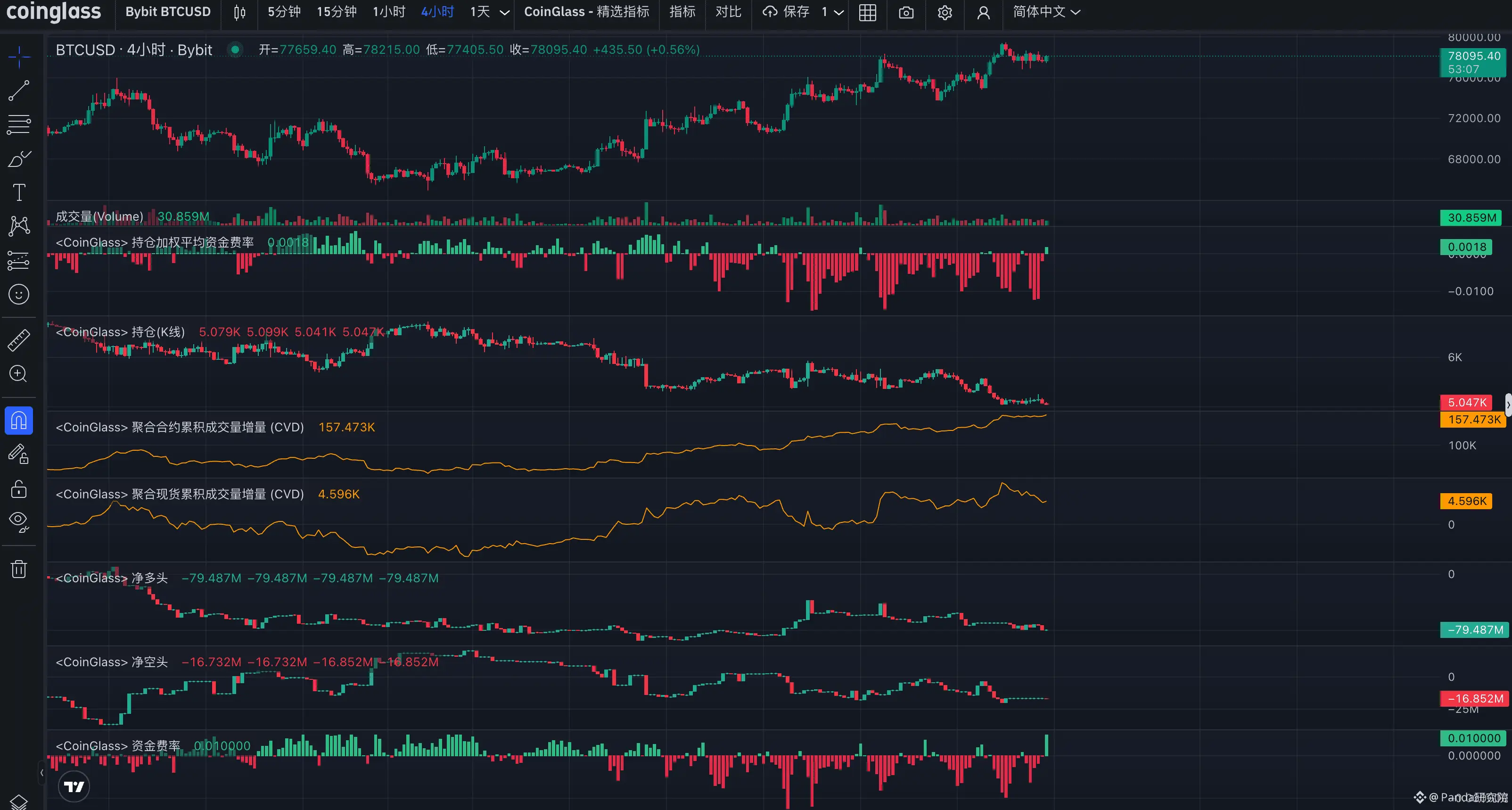Click the trash remove drawings icon
Screen dimensions: 1512x810
click(x=19, y=569)
